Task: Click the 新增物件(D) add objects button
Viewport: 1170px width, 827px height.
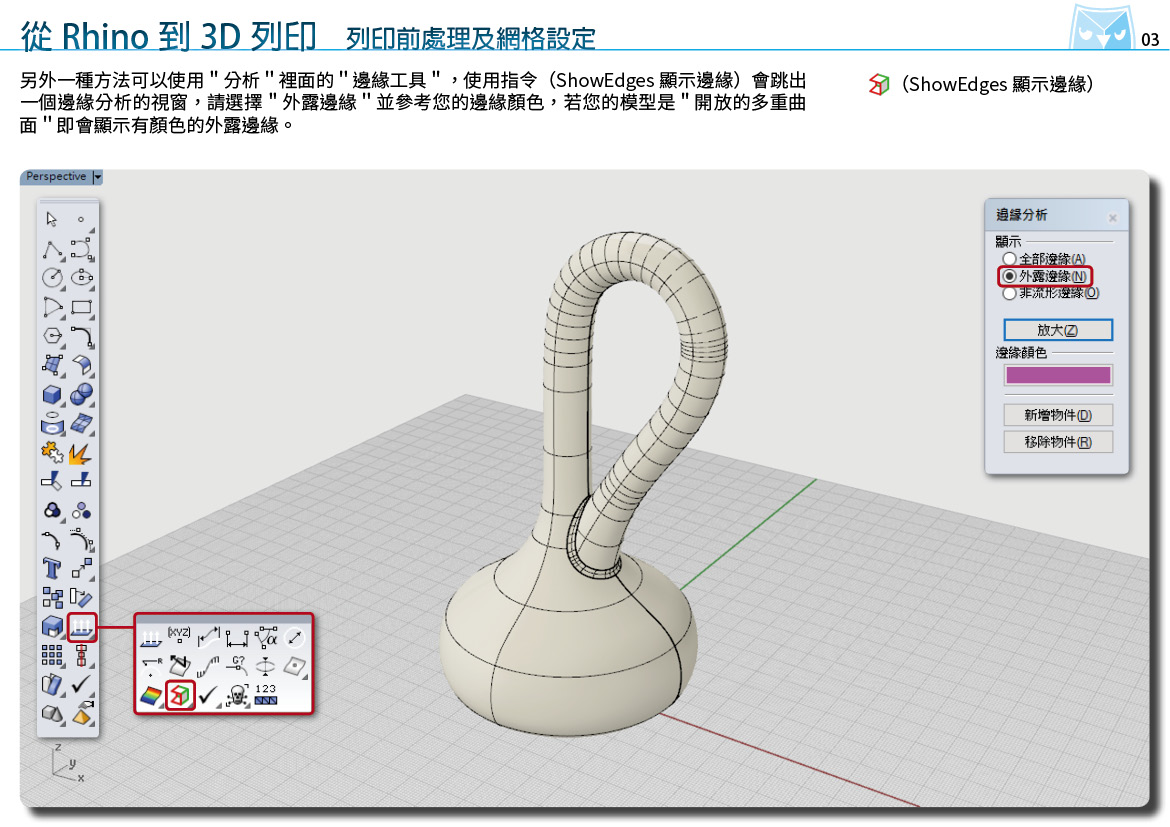Action: (x=1057, y=415)
